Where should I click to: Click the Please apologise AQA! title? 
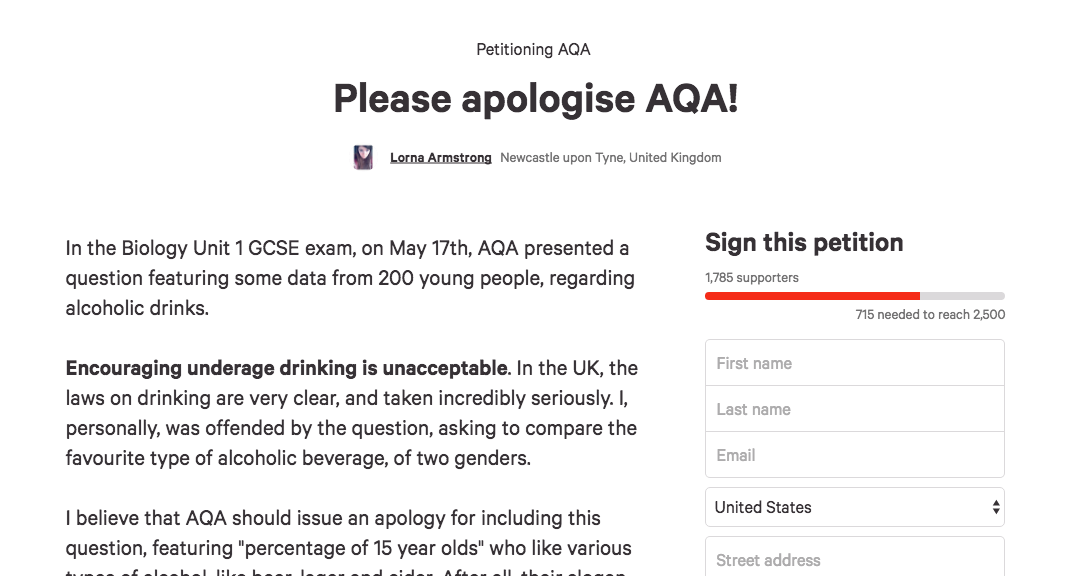coord(536,98)
